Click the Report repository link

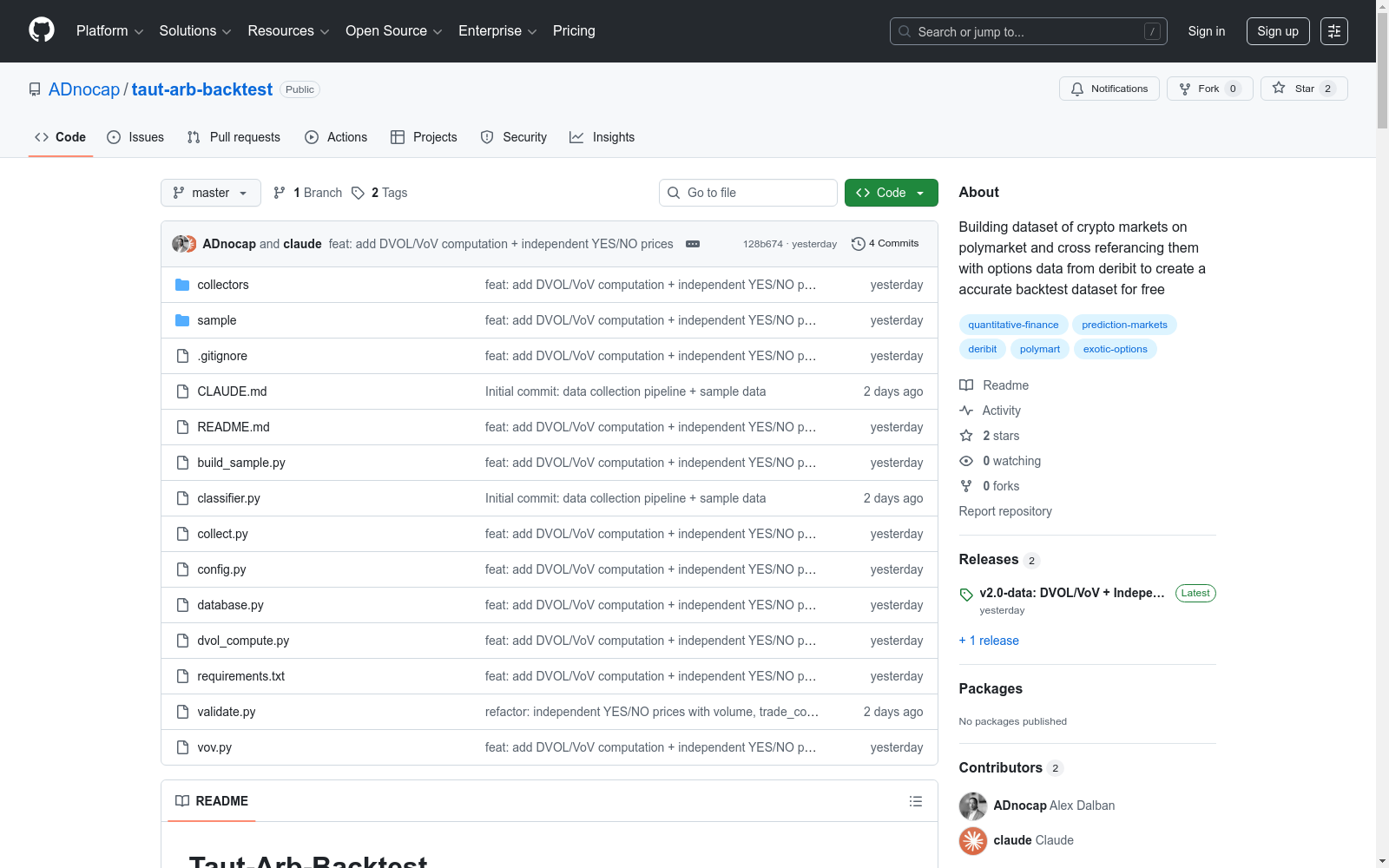(x=1005, y=511)
